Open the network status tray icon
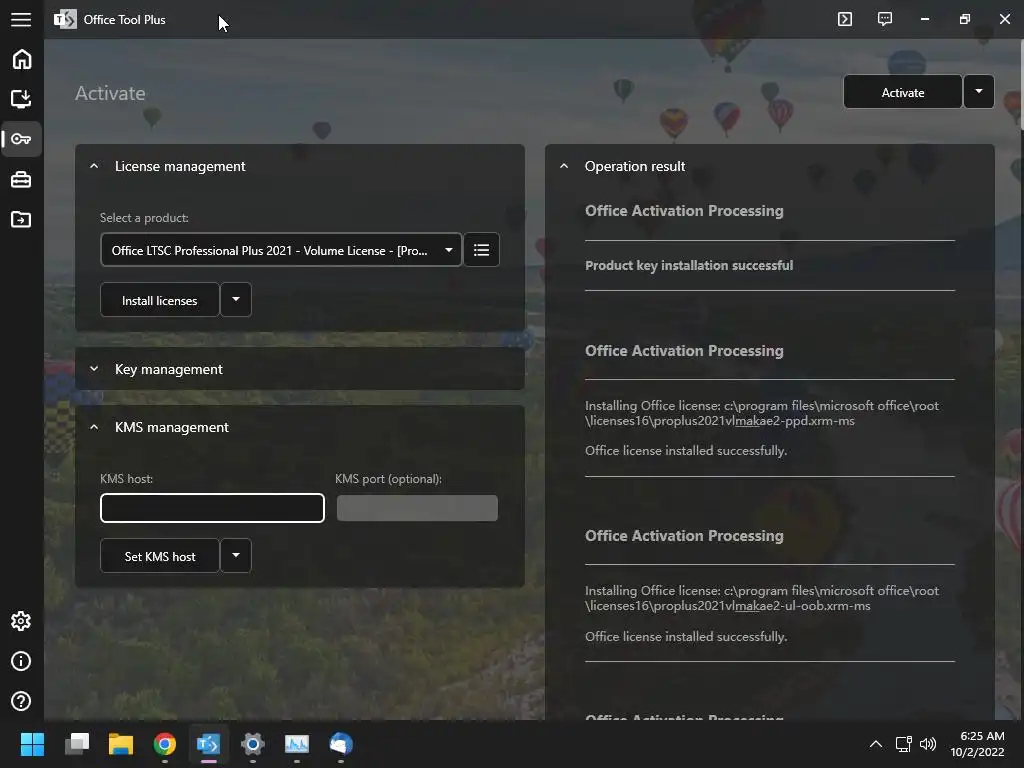Viewport: 1024px width, 768px height. click(x=904, y=744)
